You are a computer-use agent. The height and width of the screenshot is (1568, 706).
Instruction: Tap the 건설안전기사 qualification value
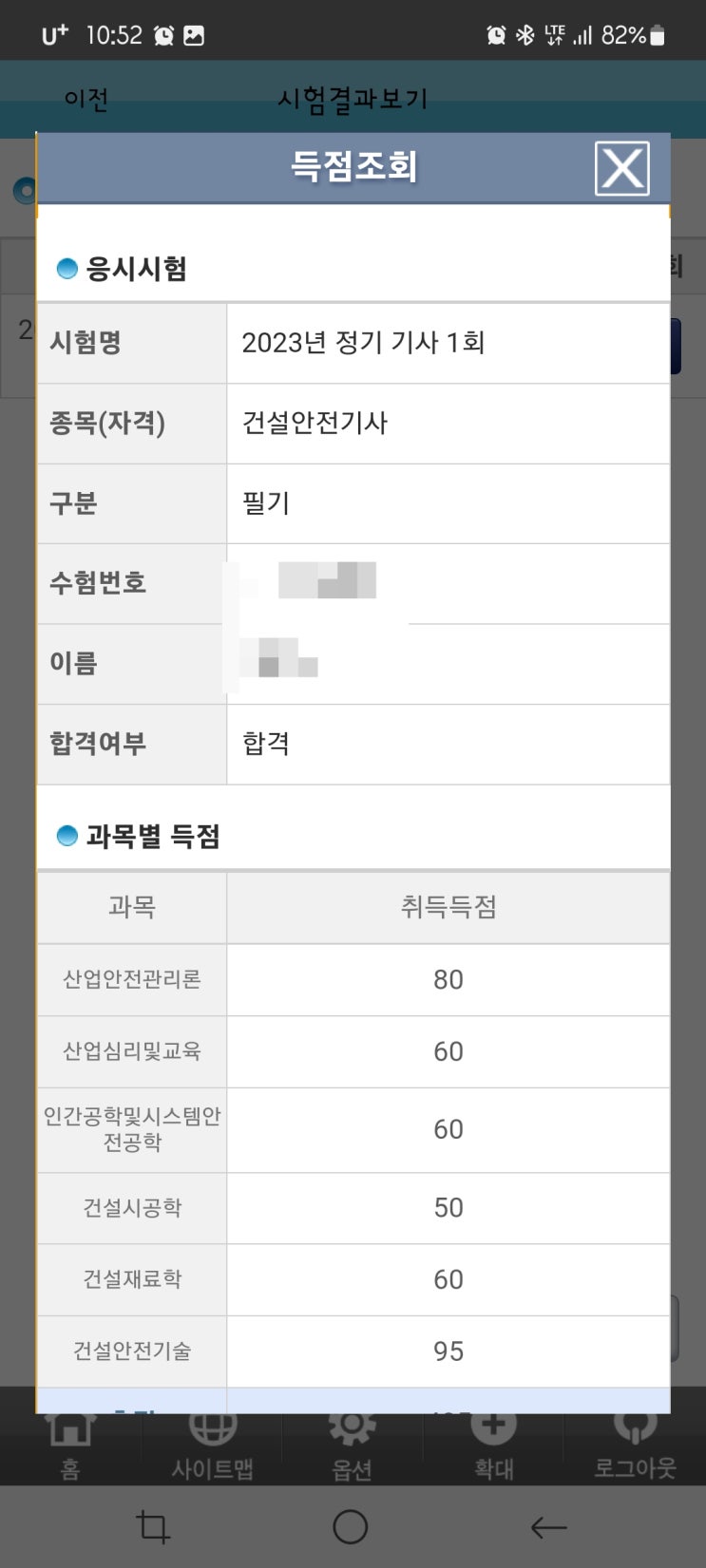(x=315, y=423)
